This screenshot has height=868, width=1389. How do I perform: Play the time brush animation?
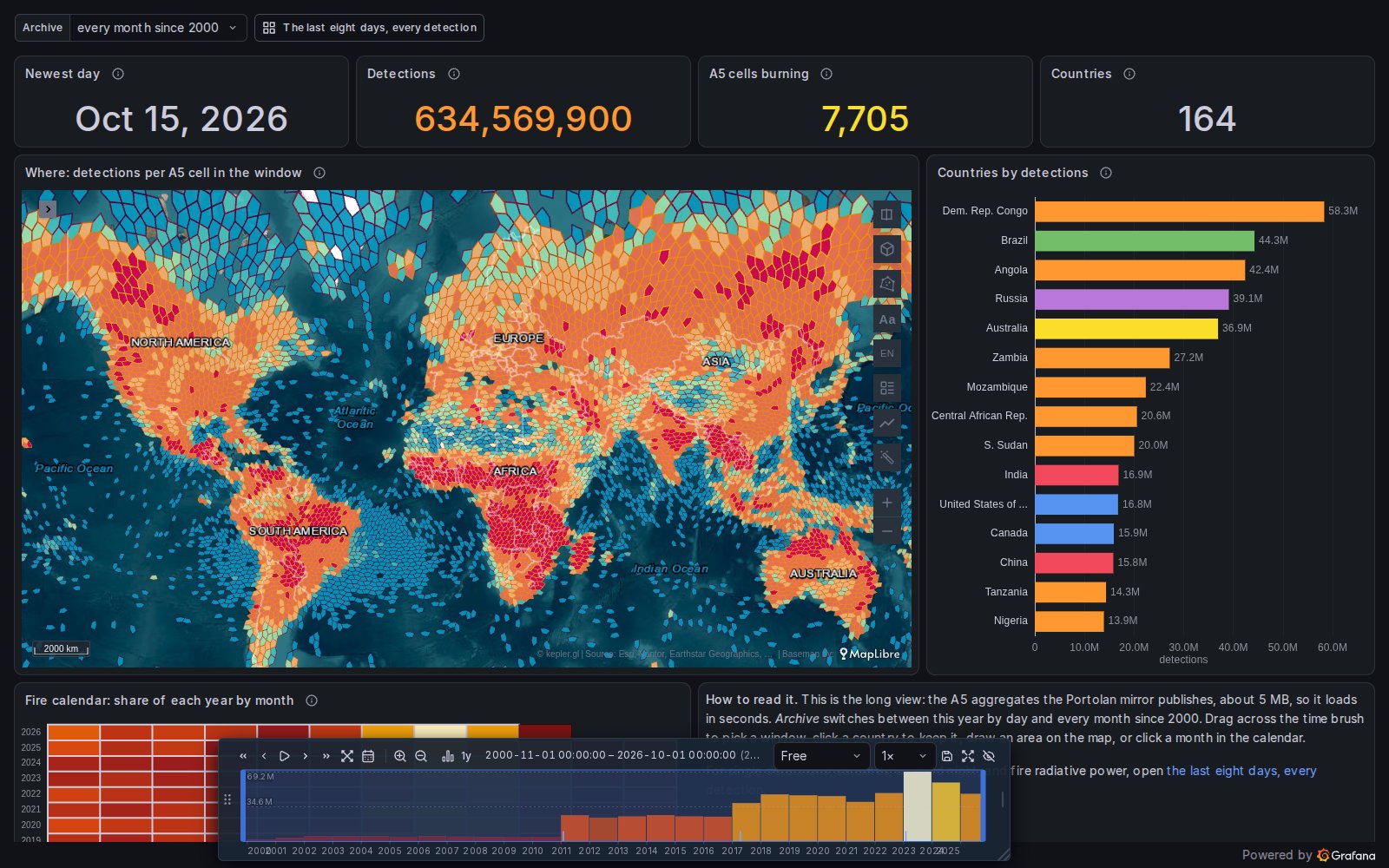284,756
